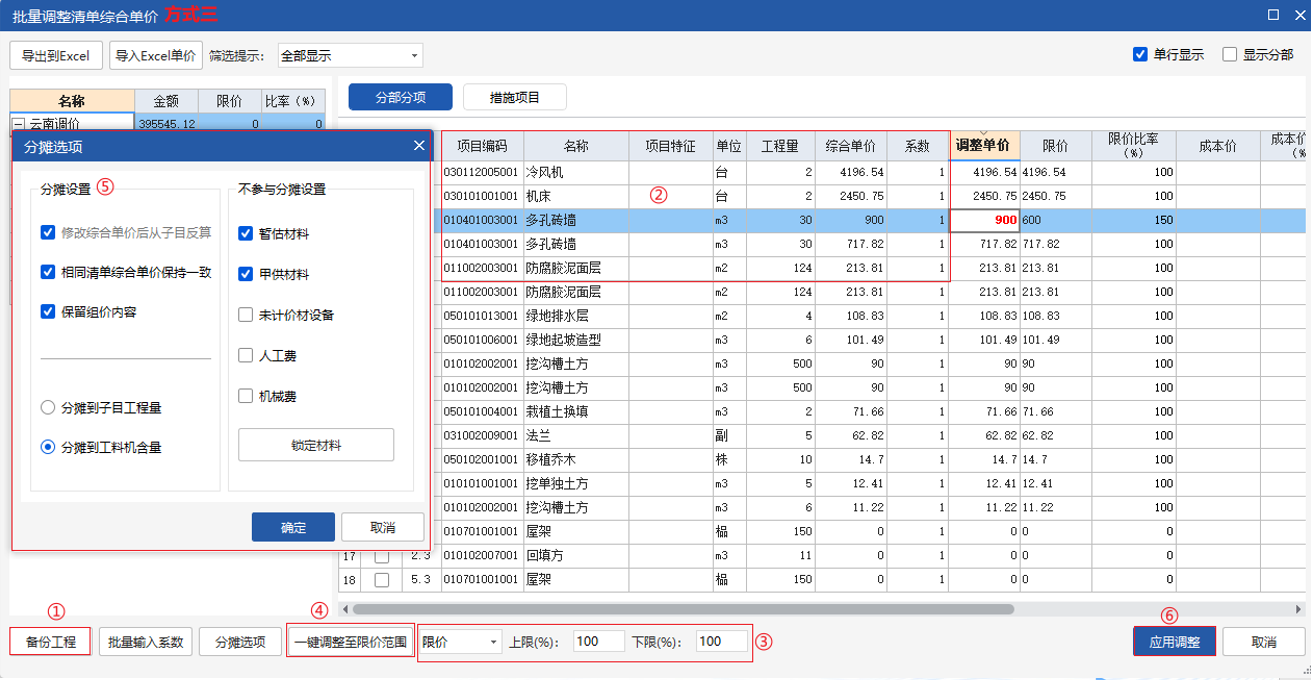Check the row 18 屋架 checkbox
This screenshot has width=1311, height=680.
coord(381,579)
